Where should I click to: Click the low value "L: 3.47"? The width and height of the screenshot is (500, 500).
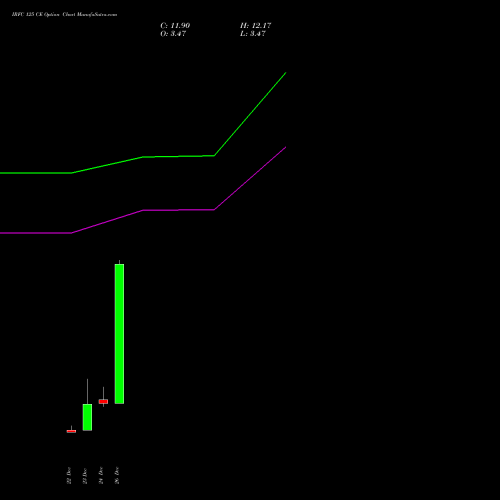(253, 34)
